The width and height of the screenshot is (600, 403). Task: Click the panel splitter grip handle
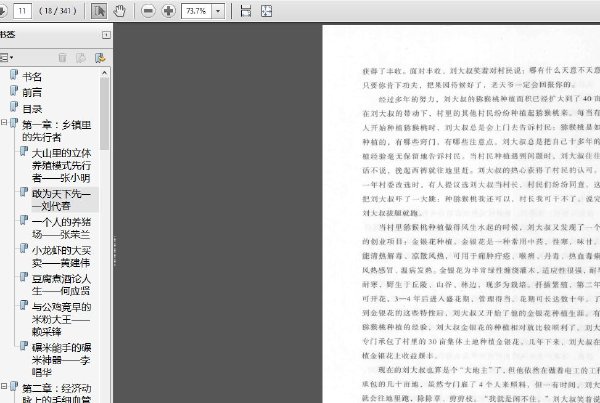(114, 251)
